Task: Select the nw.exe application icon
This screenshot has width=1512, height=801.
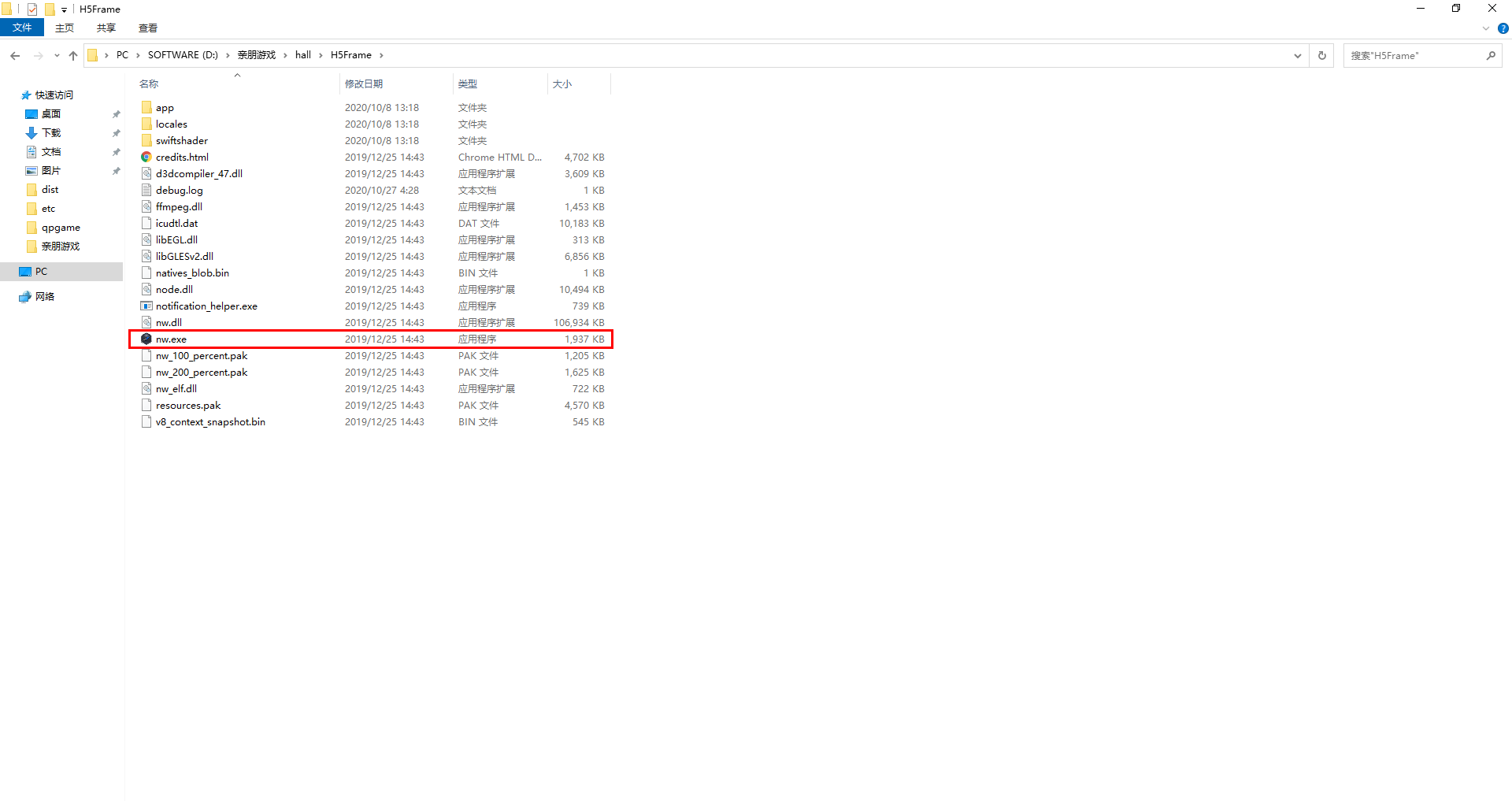Action: click(x=146, y=339)
